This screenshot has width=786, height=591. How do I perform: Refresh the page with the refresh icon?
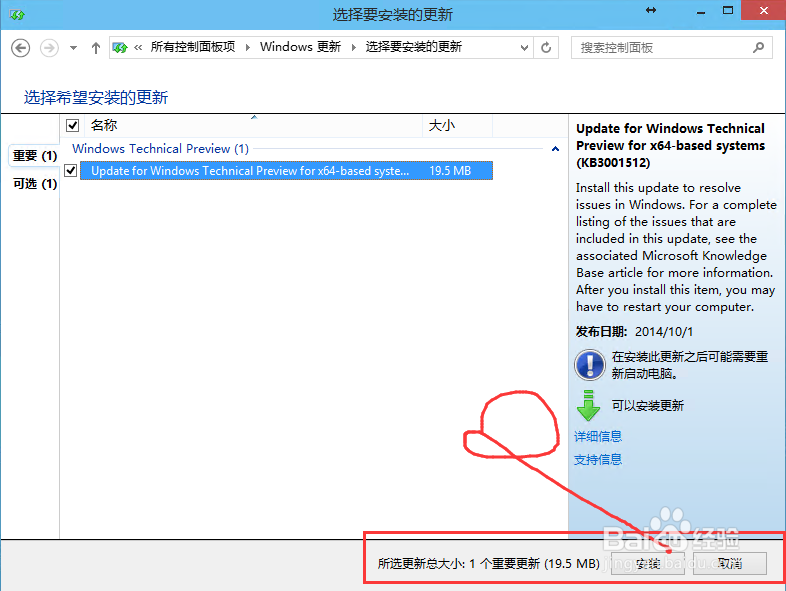pyautogui.click(x=546, y=48)
